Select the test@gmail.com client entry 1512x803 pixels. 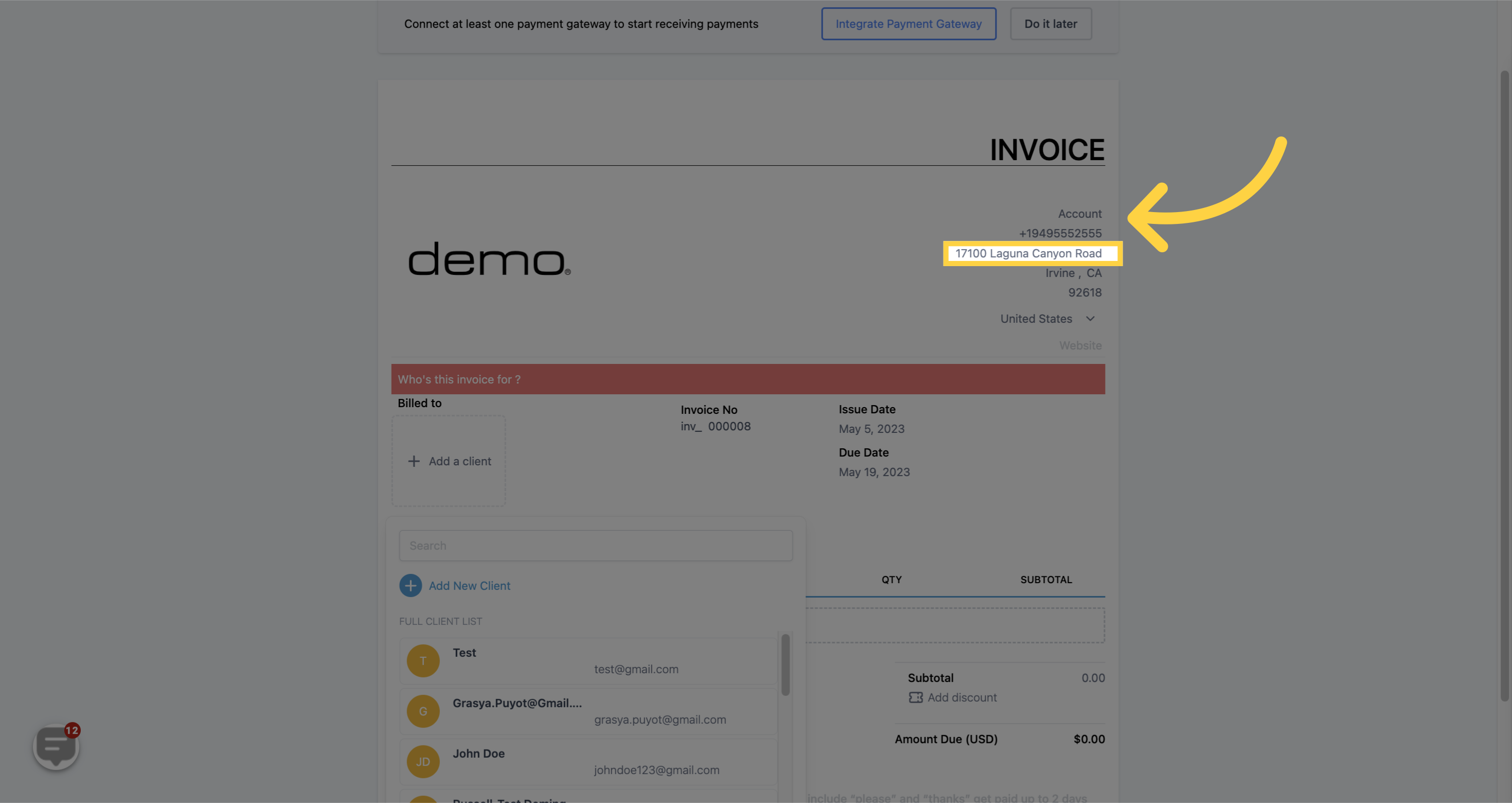pyautogui.click(x=636, y=669)
